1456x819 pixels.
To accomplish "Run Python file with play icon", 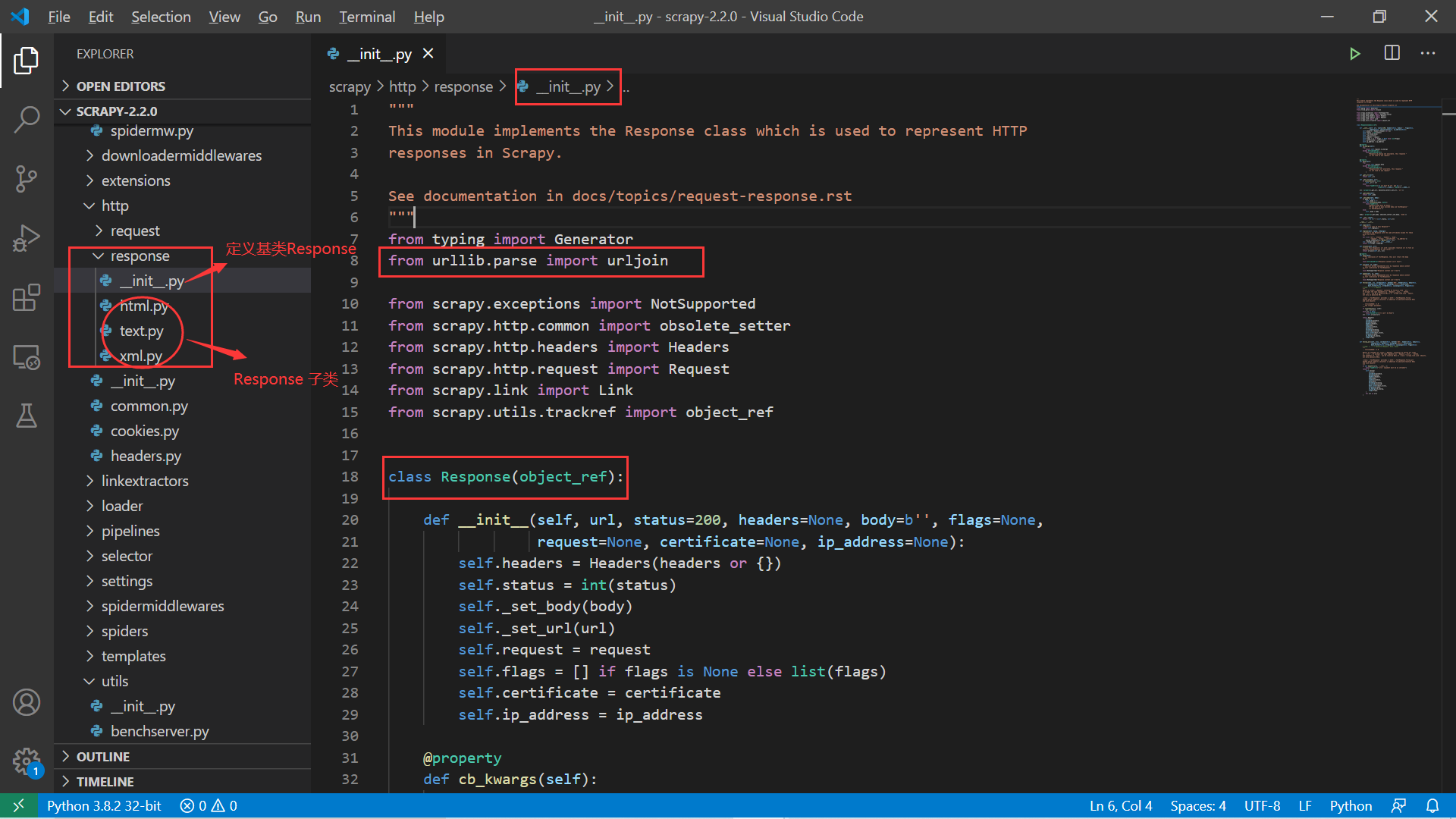I will coord(1354,54).
